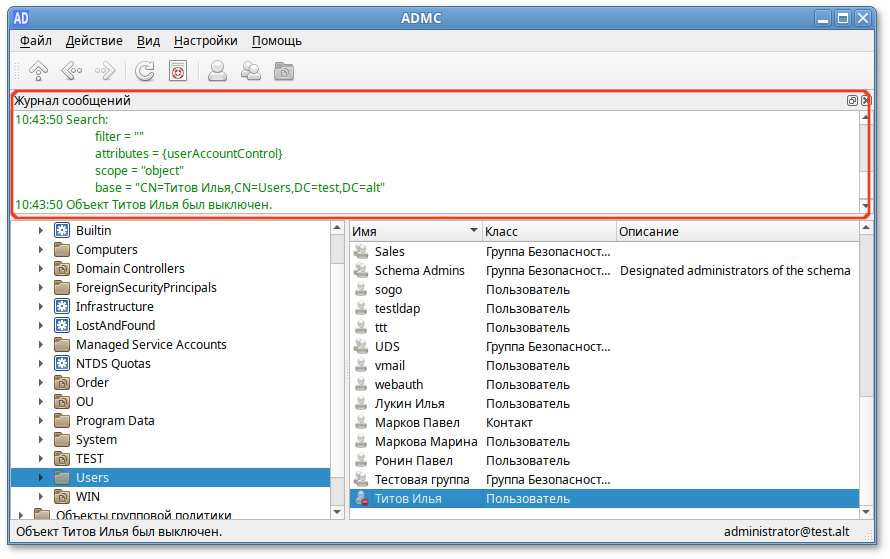Open the Действие menu
Image resolution: width=890 pixels, height=559 pixels.
click(x=94, y=41)
